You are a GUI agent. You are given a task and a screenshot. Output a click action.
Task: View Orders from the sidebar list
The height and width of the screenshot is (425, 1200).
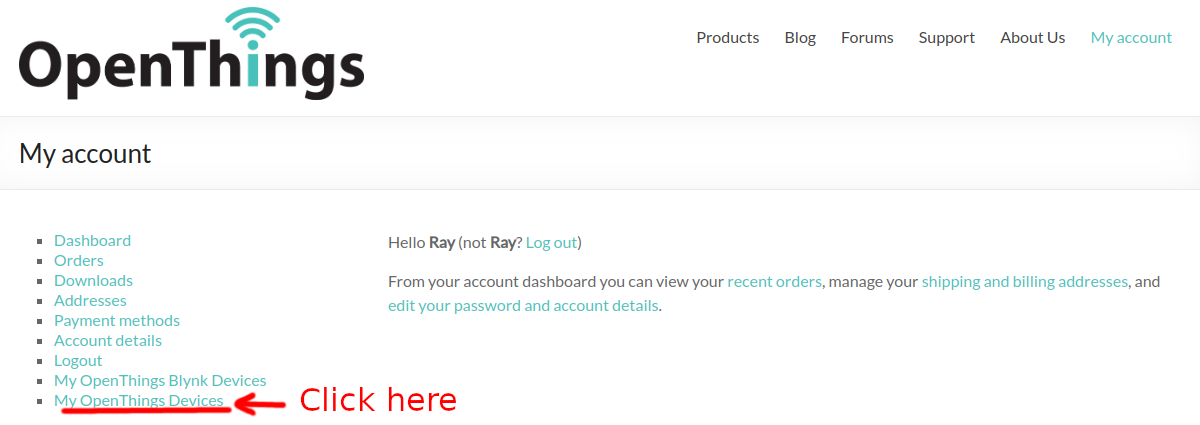(79, 261)
